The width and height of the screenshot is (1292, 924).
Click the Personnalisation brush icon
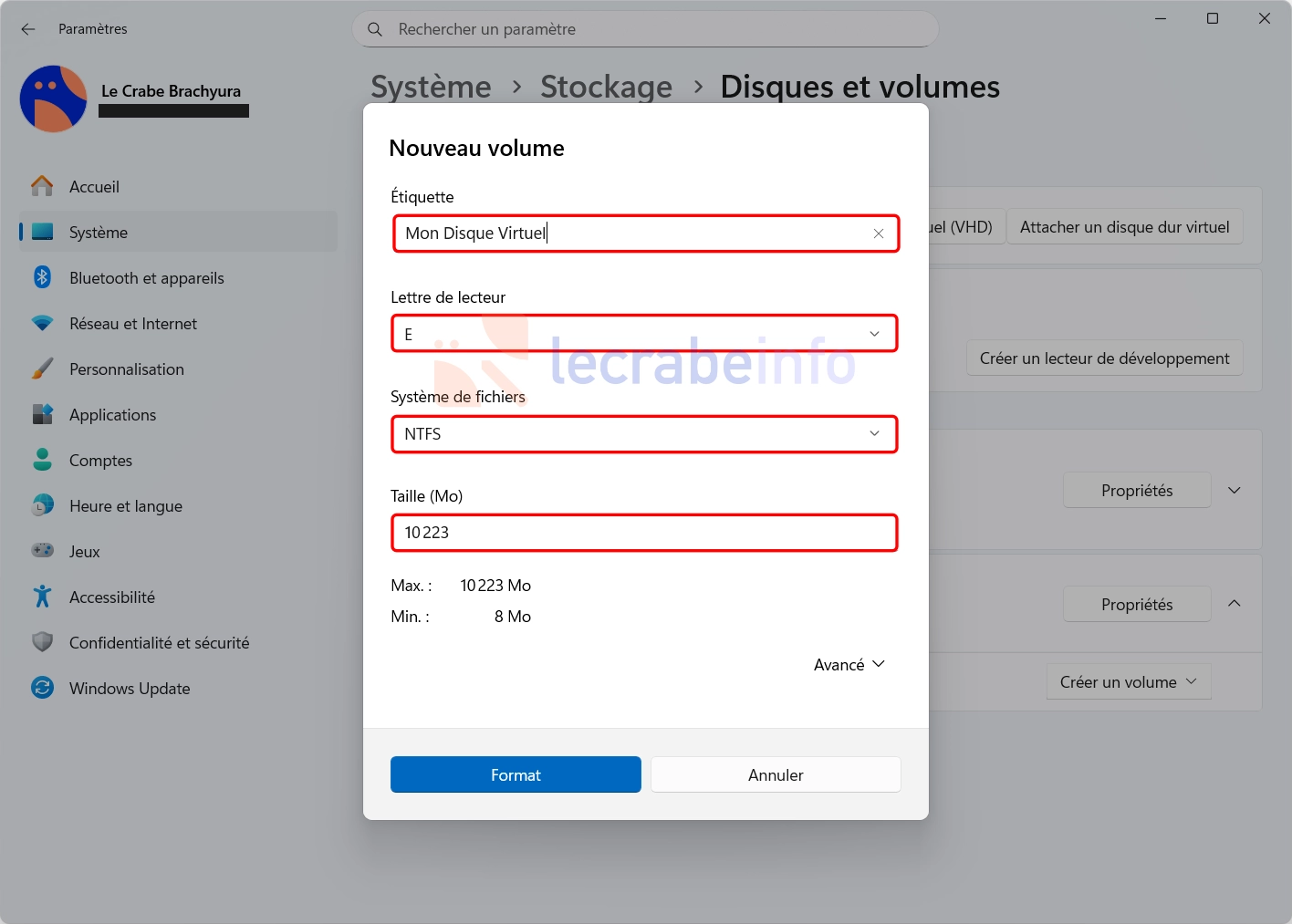[42, 369]
